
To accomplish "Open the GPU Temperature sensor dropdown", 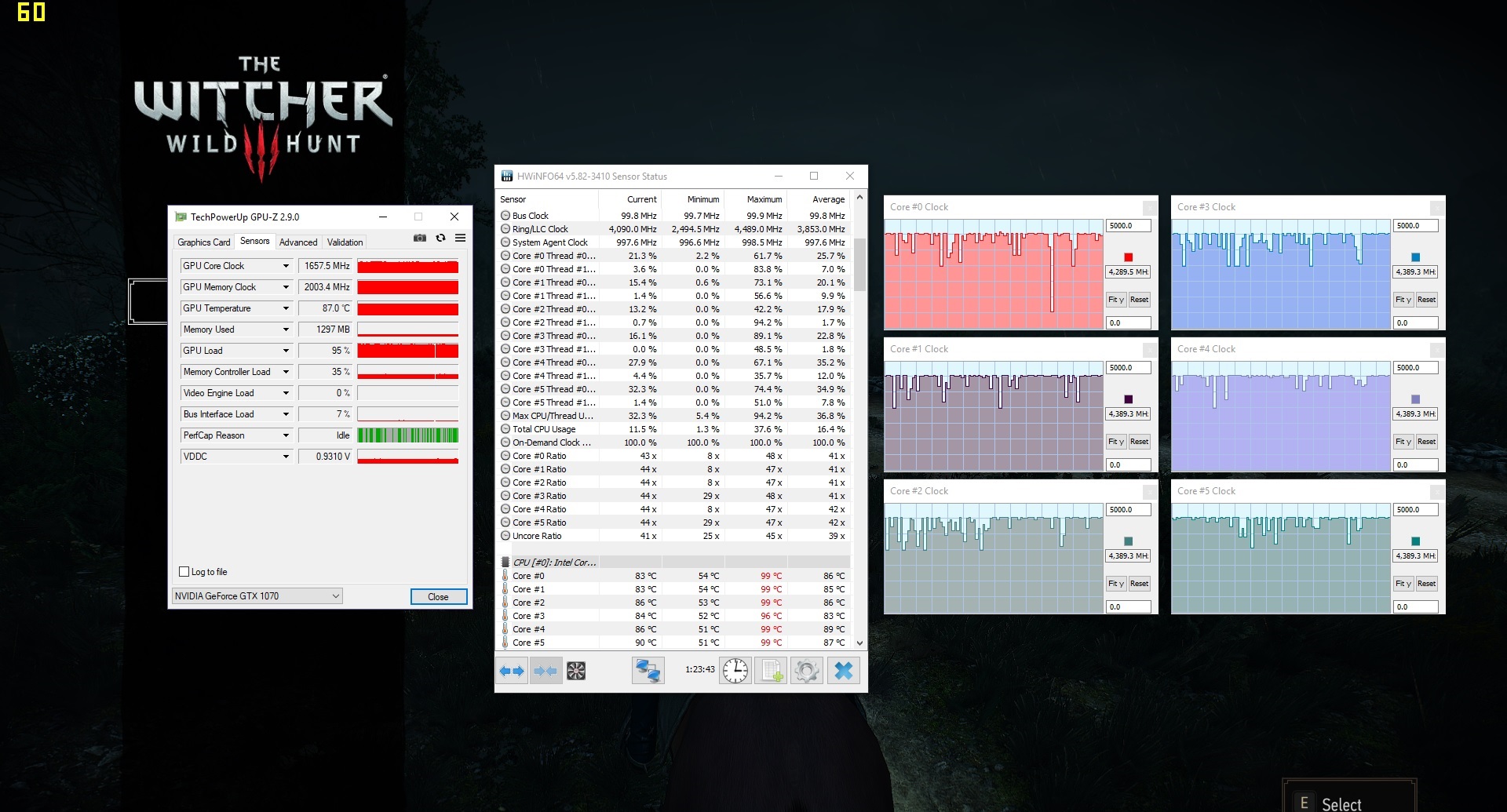I will [286, 308].
